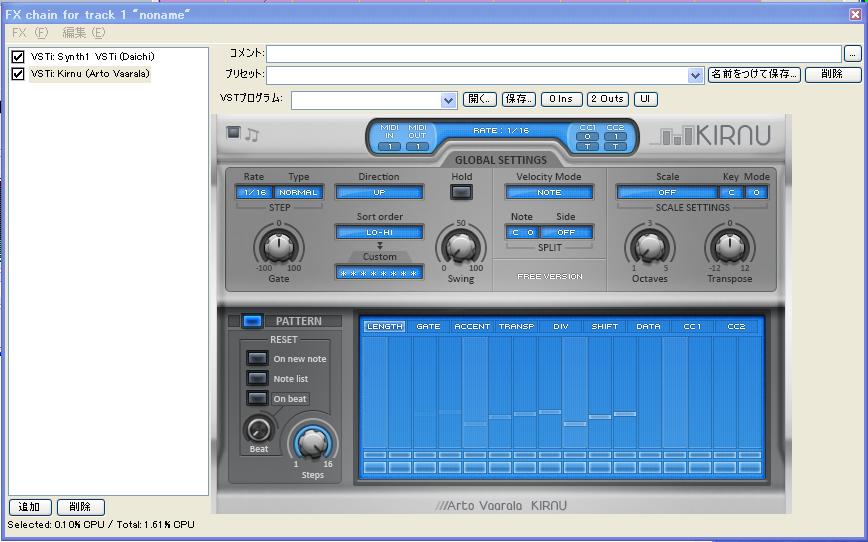
Task: Open the FX menu
Action: pos(30,33)
